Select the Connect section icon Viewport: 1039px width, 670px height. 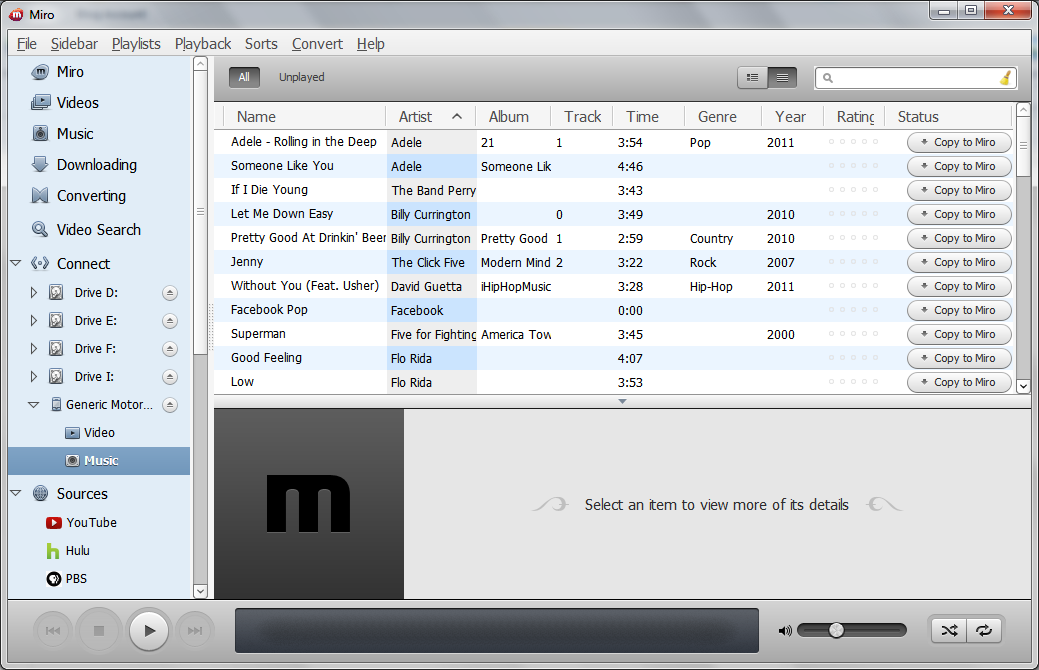point(40,263)
